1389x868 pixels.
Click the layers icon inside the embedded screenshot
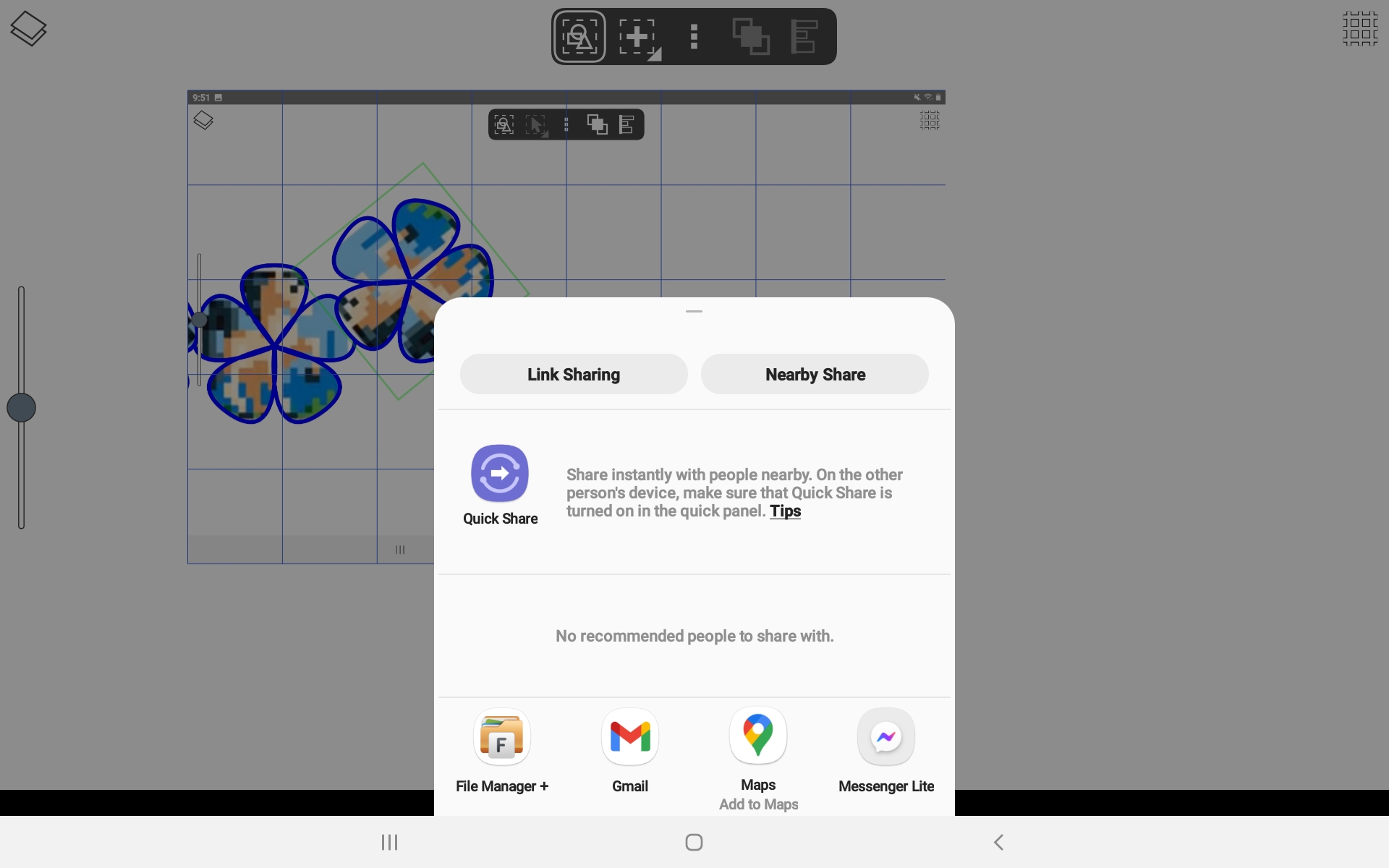(x=203, y=120)
